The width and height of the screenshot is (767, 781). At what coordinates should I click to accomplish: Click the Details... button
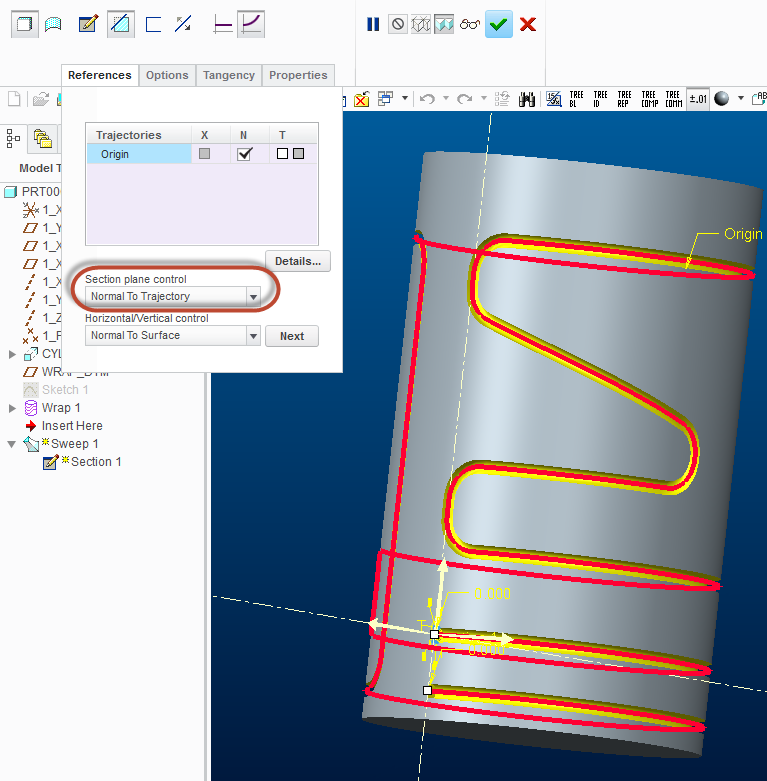click(x=298, y=261)
